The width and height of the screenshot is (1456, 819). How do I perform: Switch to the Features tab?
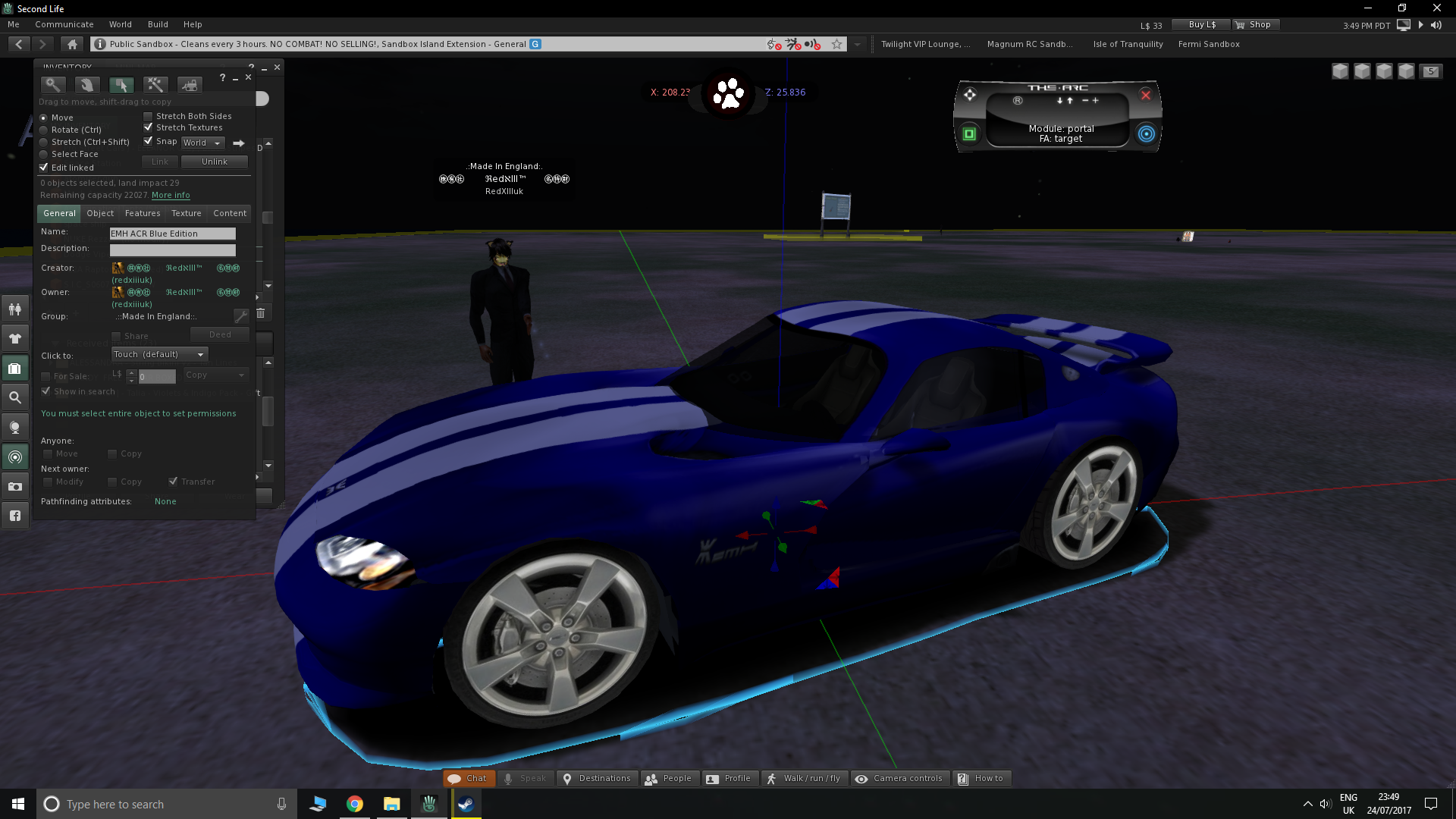pos(143,213)
